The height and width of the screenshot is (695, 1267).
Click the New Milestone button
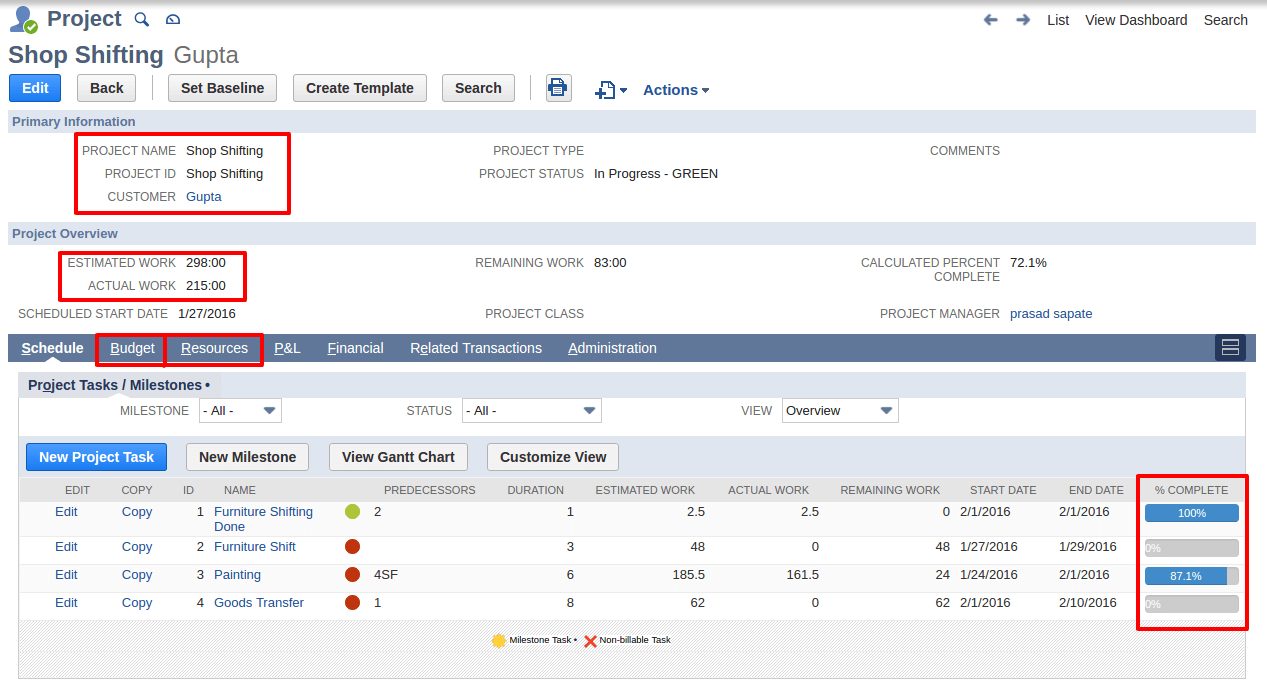[x=247, y=457]
